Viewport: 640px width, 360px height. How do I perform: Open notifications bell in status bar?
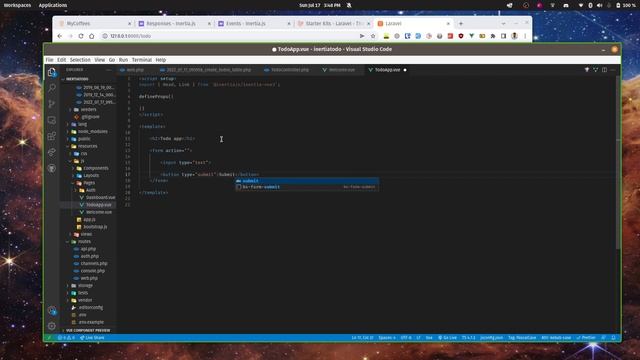613,338
